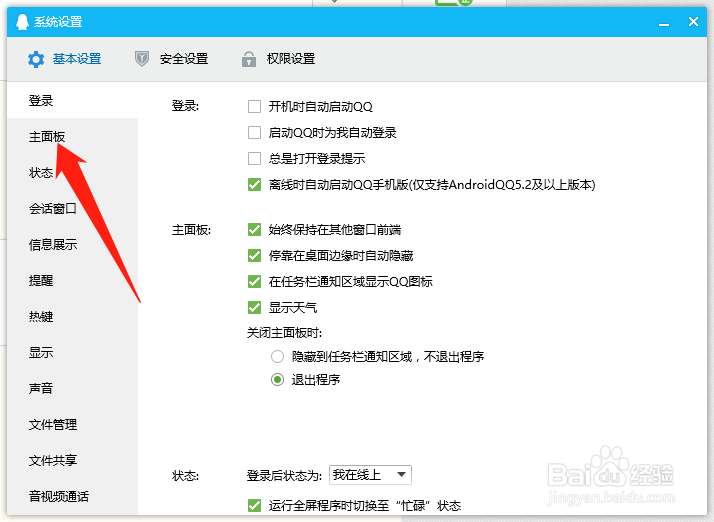Select 显示 in the sidebar
This screenshot has width=714, height=522.
(72, 352)
